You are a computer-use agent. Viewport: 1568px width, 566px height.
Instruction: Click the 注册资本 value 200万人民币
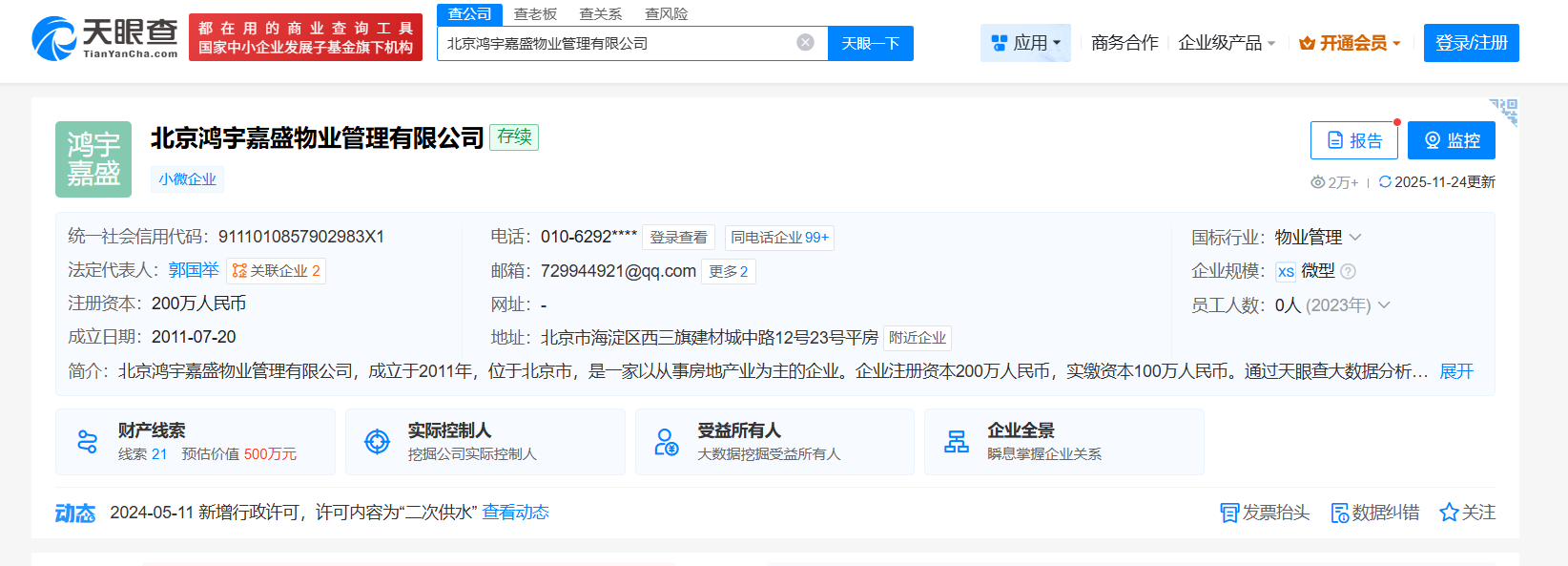(x=198, y=304)
